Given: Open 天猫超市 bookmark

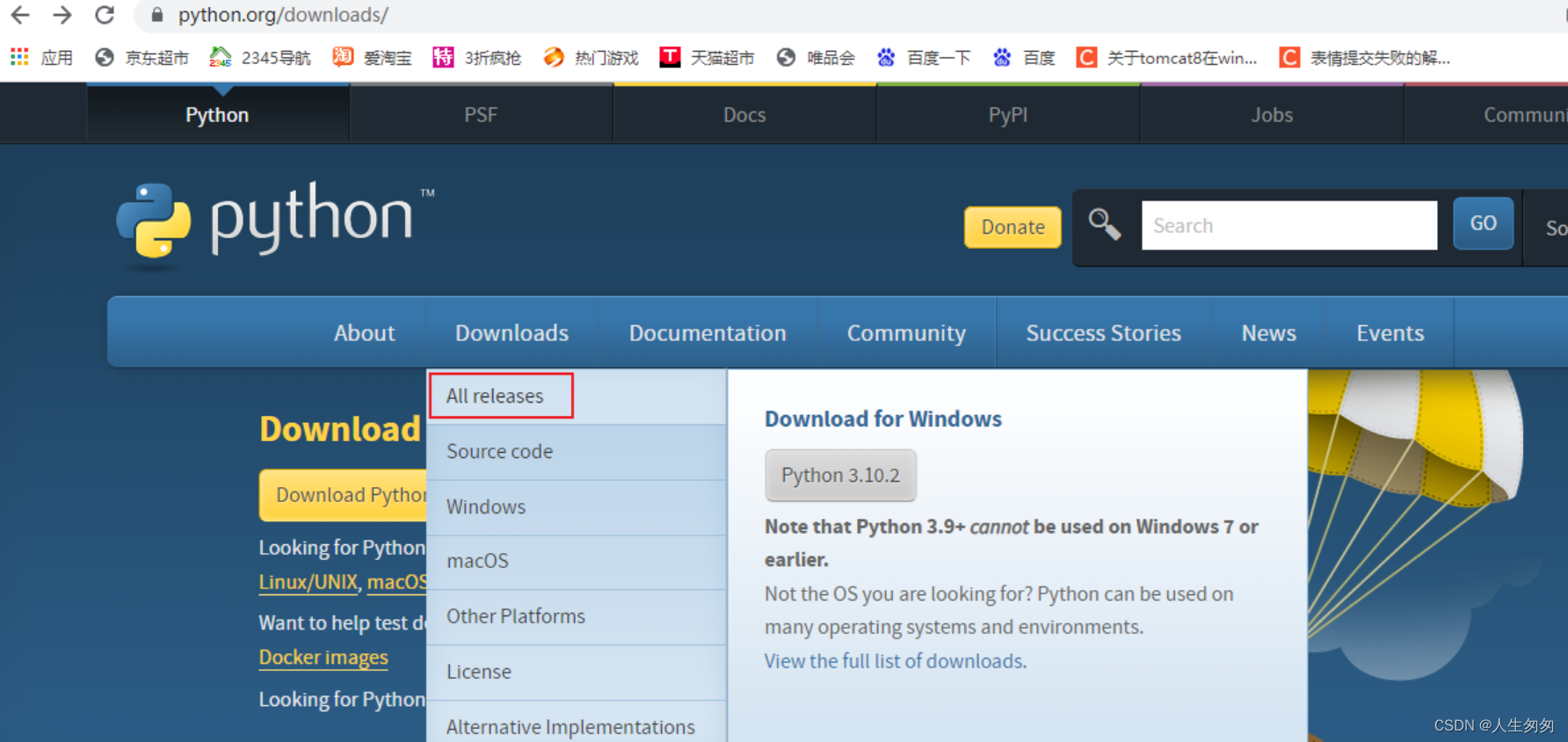Looking at the screenshot, I should point(708,58).
